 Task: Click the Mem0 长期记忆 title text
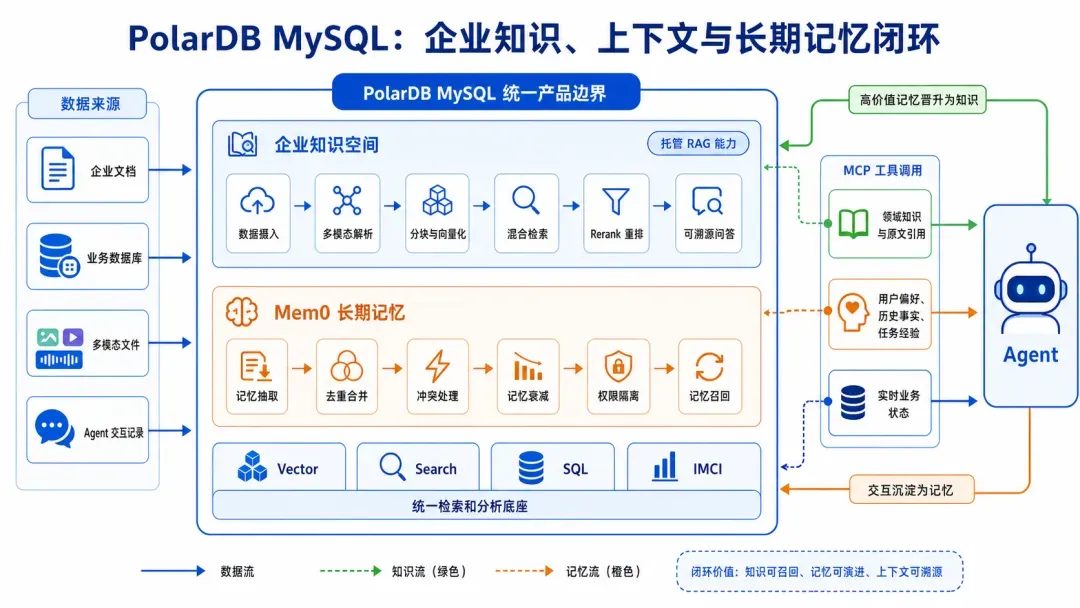pos(339,313)
